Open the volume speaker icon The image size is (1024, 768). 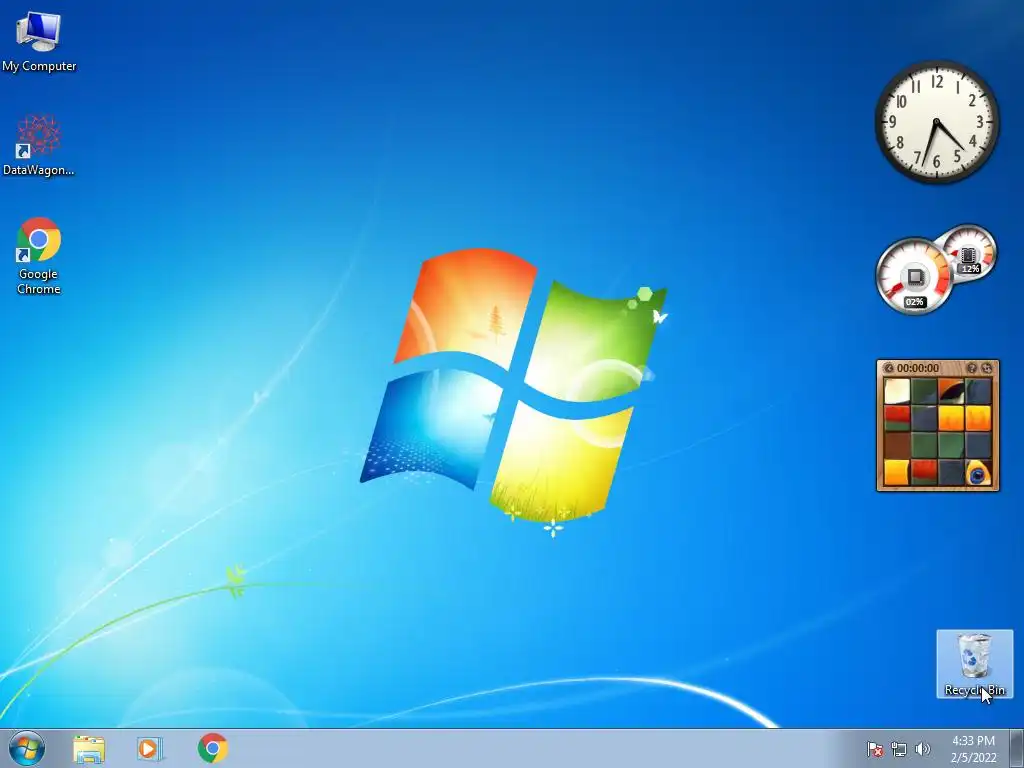[923, 749]
